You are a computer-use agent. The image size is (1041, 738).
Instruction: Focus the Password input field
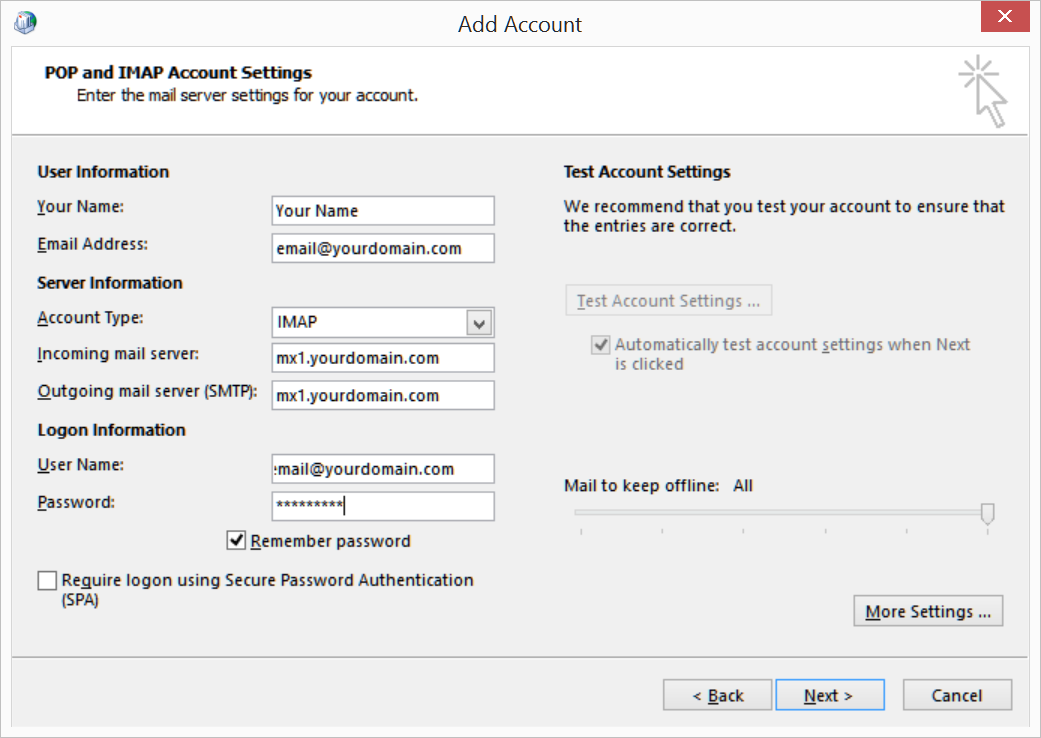(383, 506)
